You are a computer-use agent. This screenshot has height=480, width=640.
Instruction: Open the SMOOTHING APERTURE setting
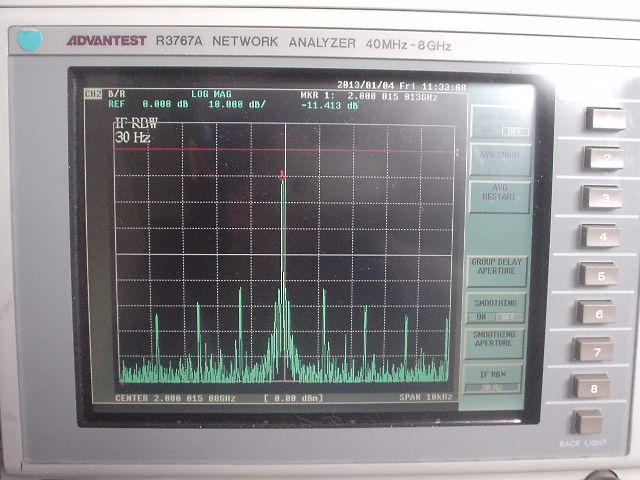coord(494,341)
